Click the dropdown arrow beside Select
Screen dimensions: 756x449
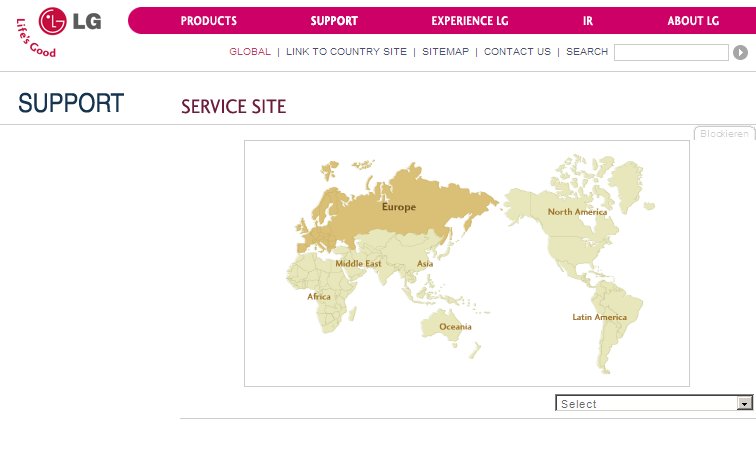744,403
